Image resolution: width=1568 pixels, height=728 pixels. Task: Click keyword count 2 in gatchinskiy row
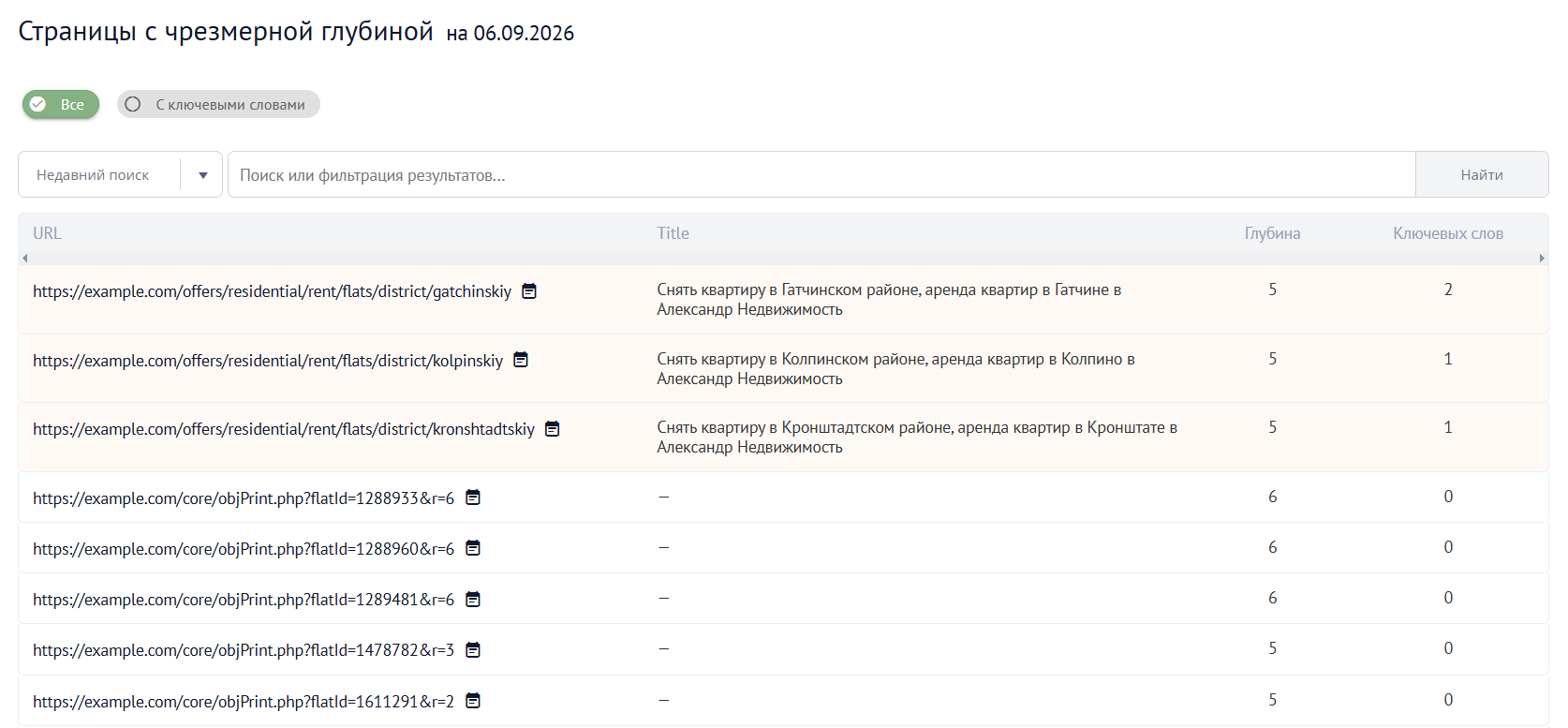click(1448, 290)
